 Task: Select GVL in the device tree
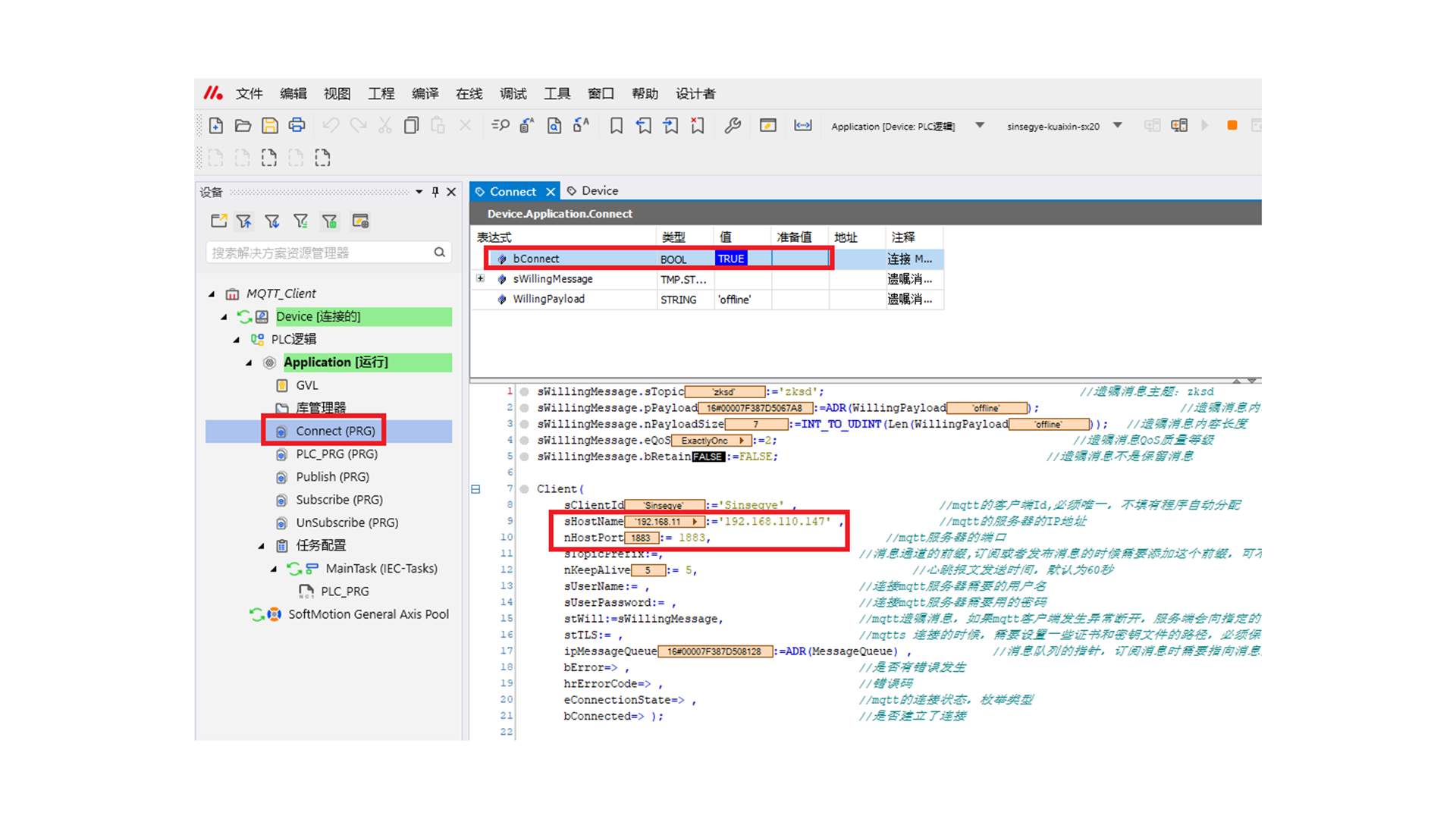(306, 385)
